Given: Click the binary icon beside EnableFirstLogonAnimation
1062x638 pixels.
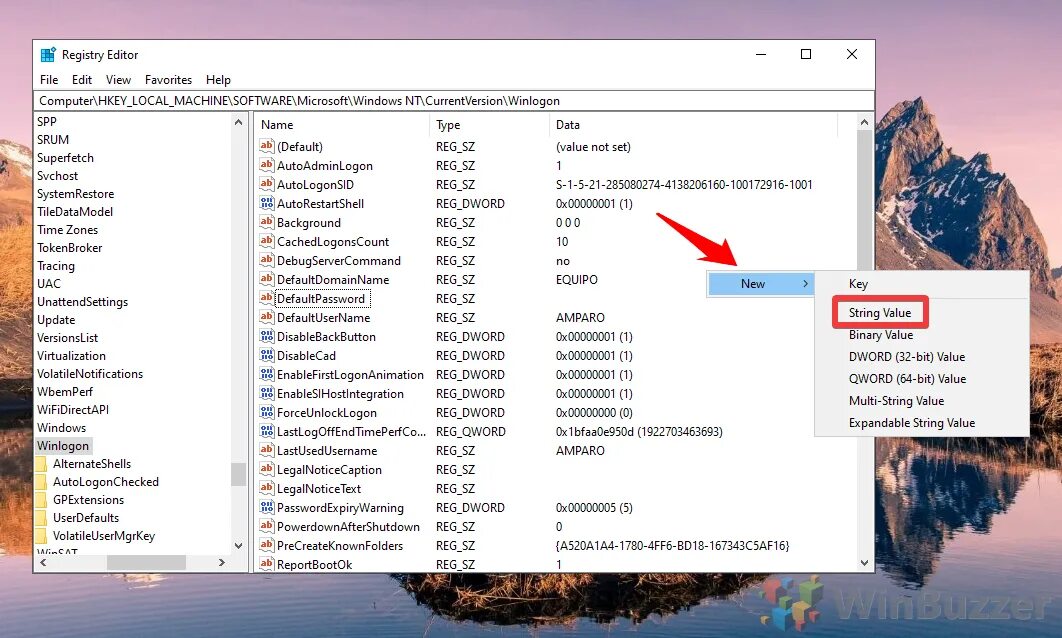Looking at the screenshot, I should [267, 374].
